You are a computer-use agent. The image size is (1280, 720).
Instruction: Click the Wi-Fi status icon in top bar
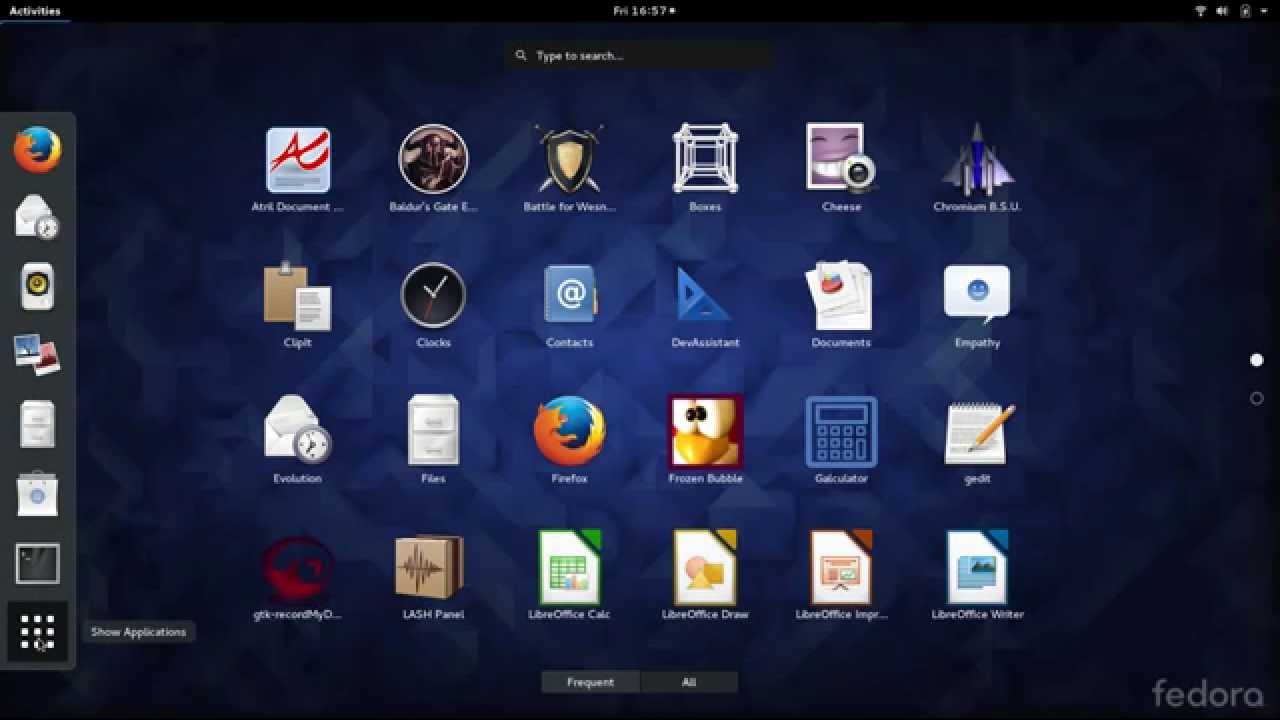click(1201, 11)
